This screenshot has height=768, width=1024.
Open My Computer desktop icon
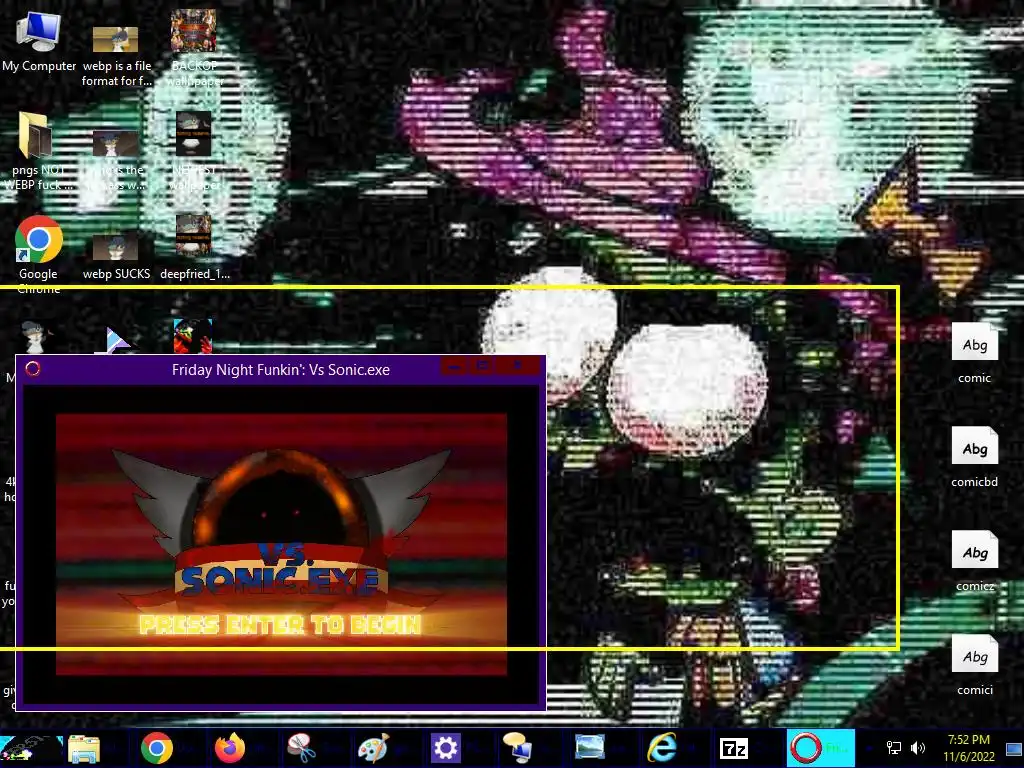(39, 40)
